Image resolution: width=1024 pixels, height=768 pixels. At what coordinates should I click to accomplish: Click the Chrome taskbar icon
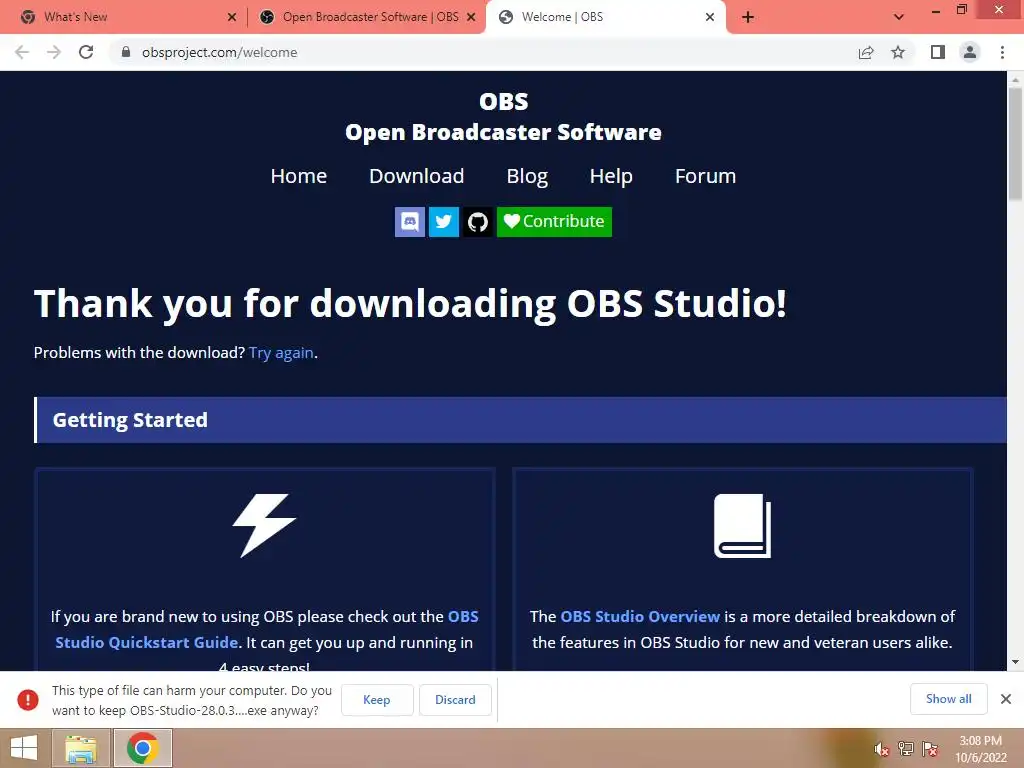(143, 748)
